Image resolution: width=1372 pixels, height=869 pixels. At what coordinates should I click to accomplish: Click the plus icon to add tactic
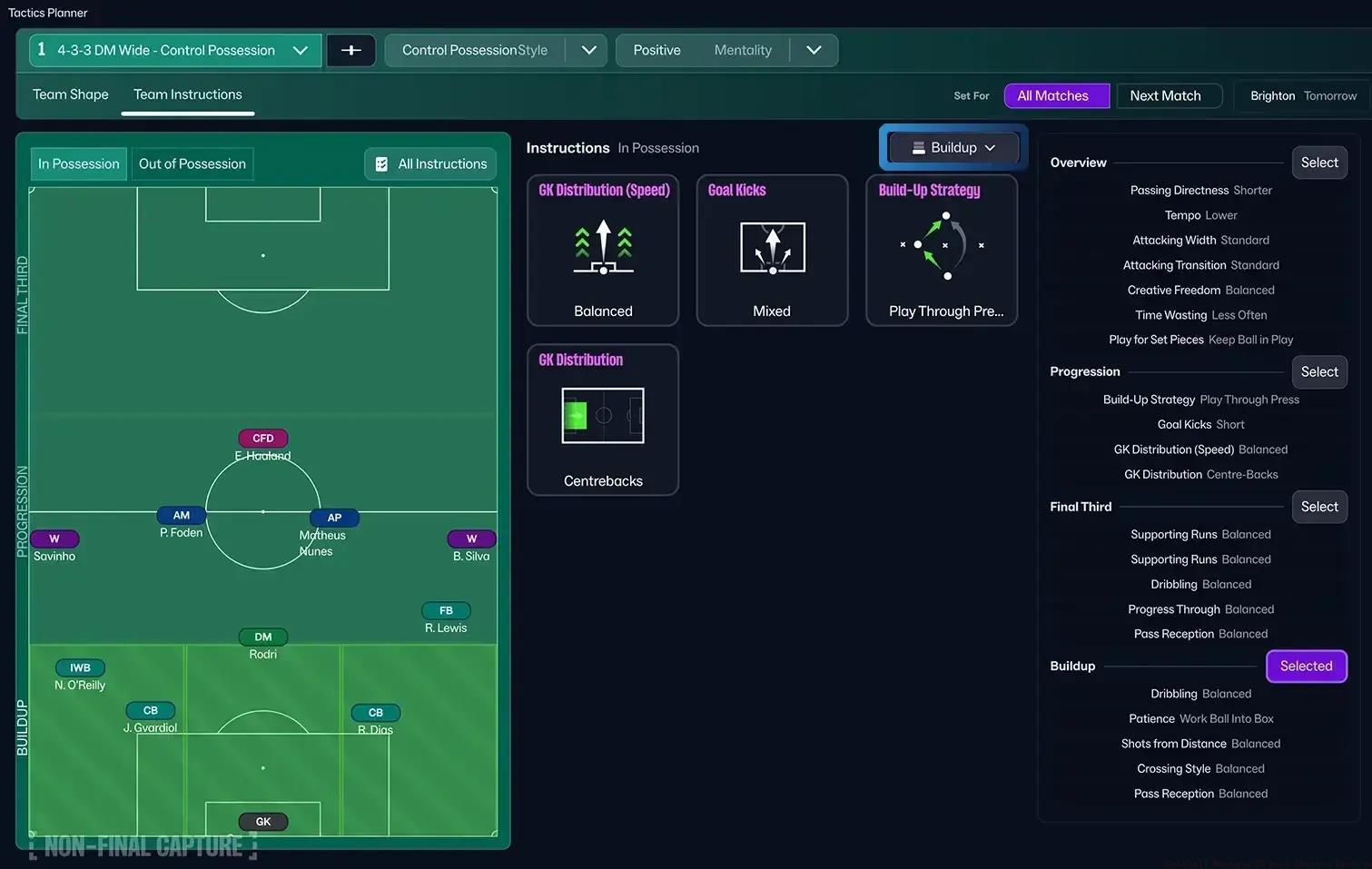pyautogui.click(x=350, y=50)
